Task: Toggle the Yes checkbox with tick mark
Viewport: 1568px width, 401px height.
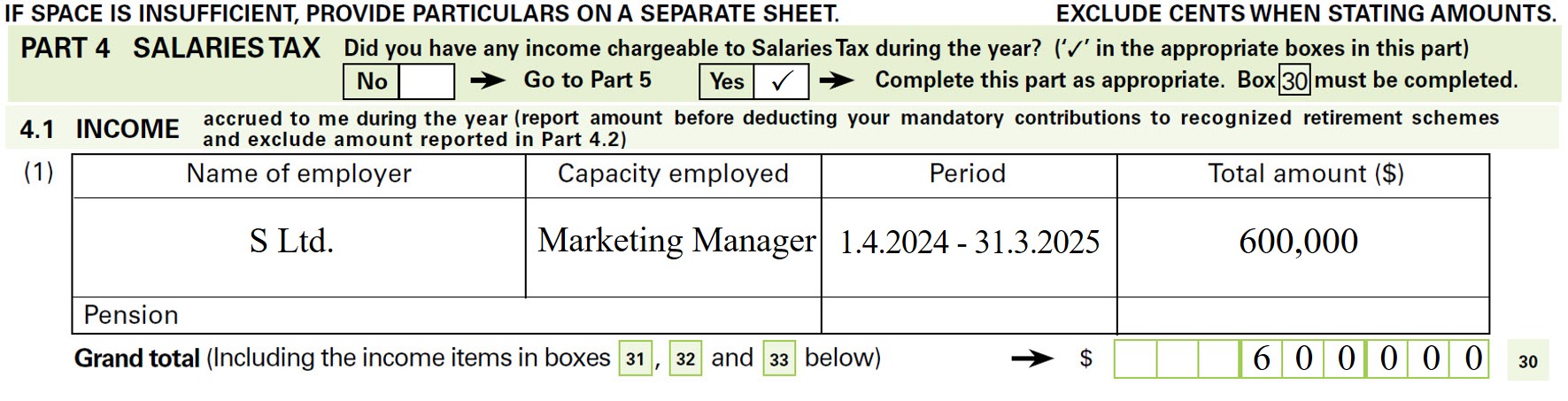Action: click(781, 81)
